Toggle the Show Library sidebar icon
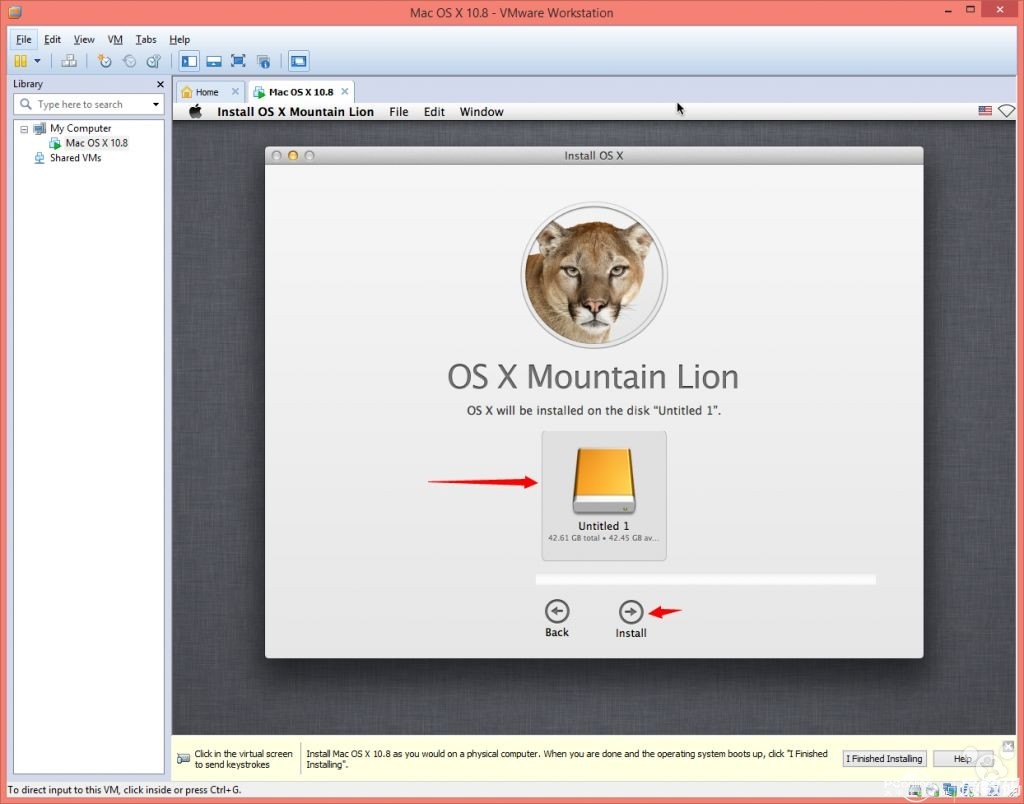1024x804 pixels. pos(189,61)
